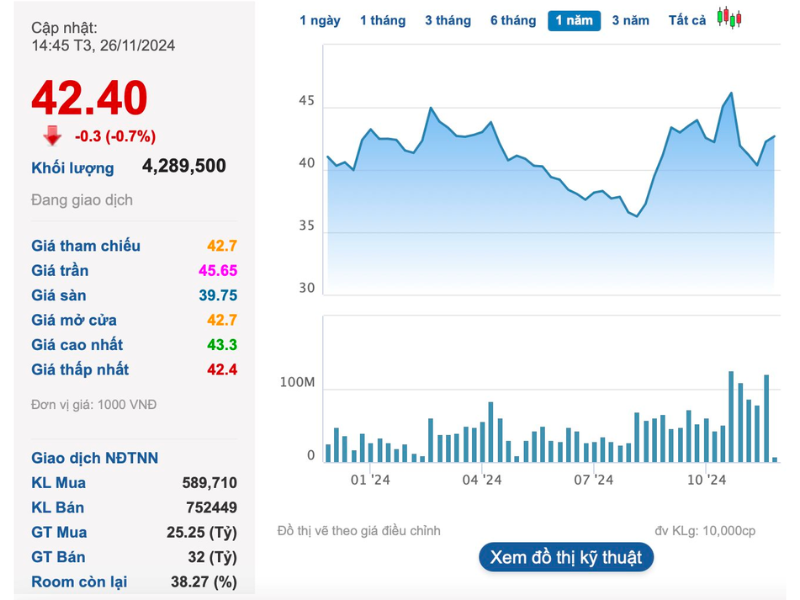Screen dimensions: 800x600
Task: Display "Tất cả" full history range
Action: tap(687, 21)
